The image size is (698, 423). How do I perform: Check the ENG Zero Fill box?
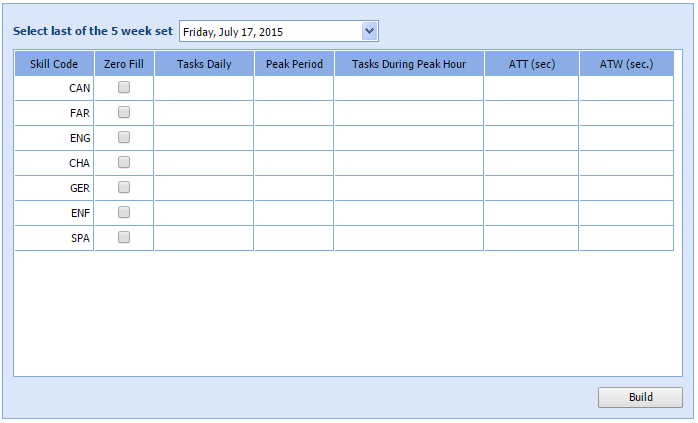point(124,138)
